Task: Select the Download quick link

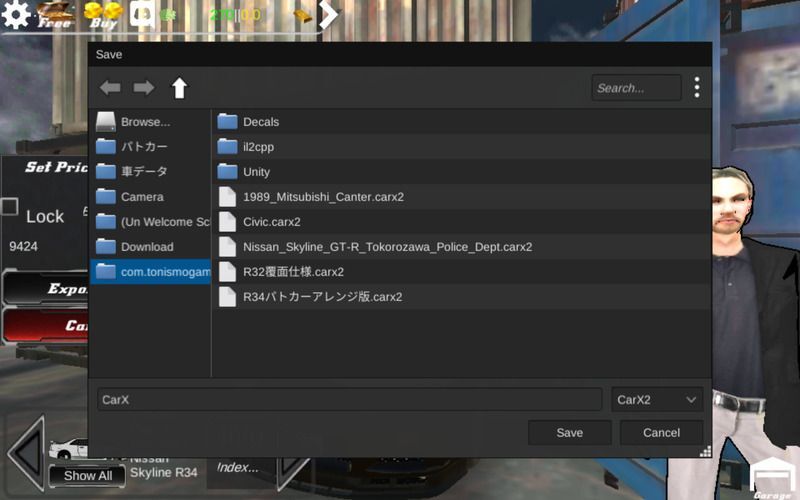Action: 147,247
